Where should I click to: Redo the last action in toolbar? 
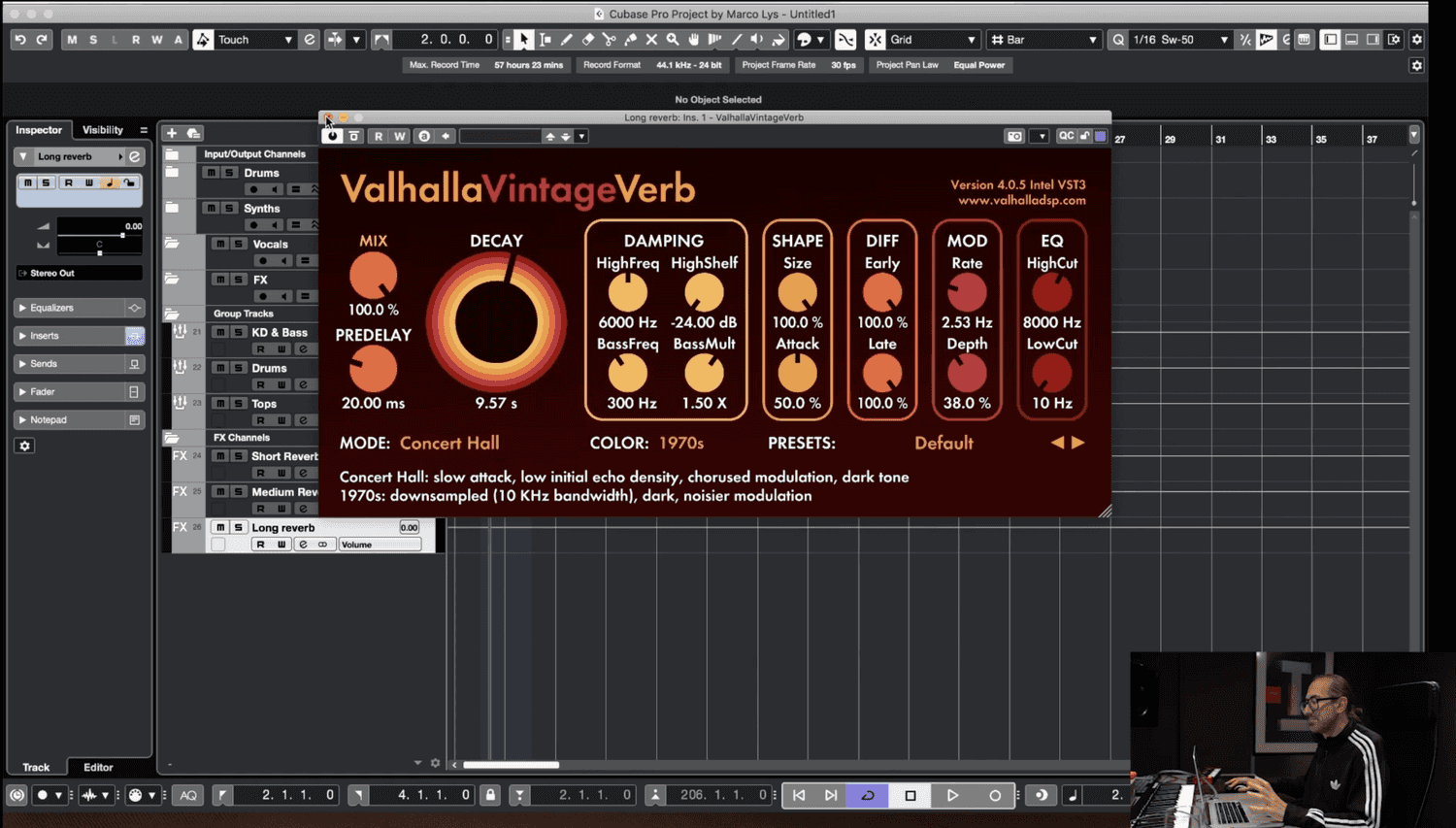[42, 40]
